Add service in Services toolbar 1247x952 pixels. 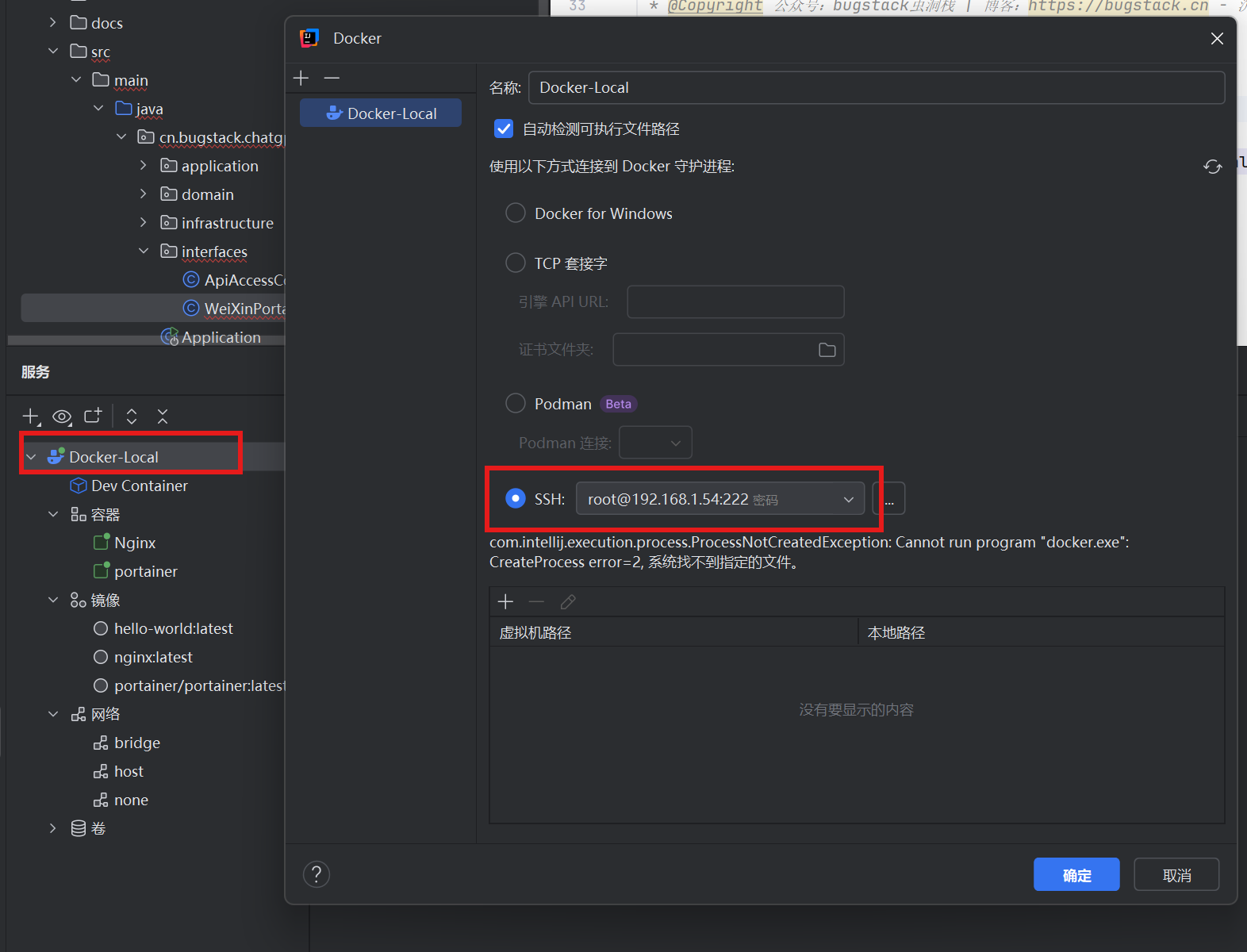[31, 416]
